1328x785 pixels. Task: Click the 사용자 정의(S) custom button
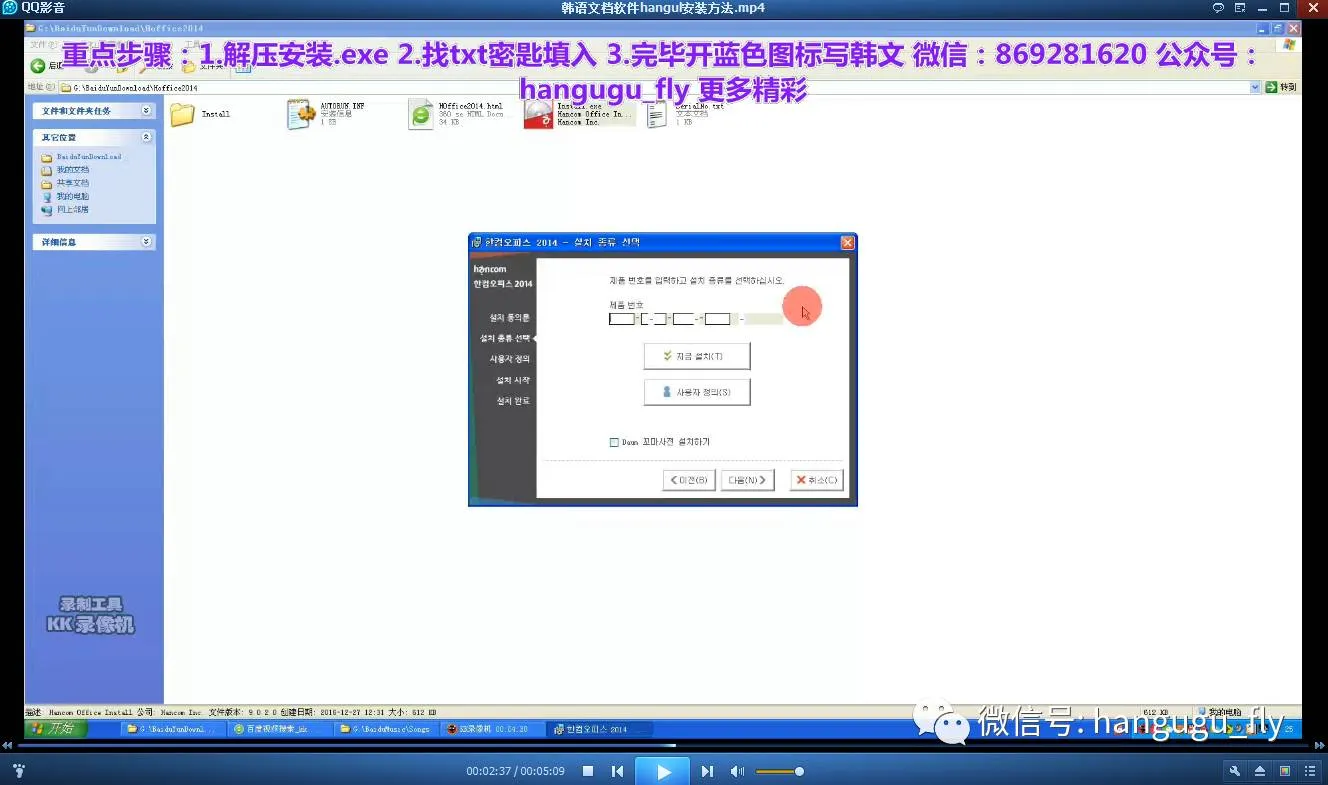click(697, 392)
